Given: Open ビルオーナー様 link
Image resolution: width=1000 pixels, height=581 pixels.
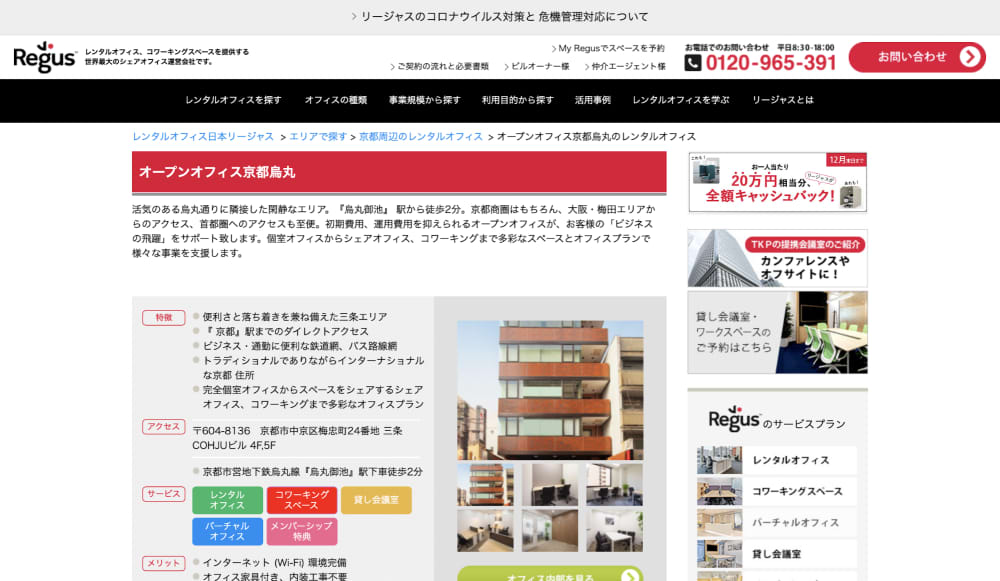Looking at the screenshot, I should tap(536, 66).
